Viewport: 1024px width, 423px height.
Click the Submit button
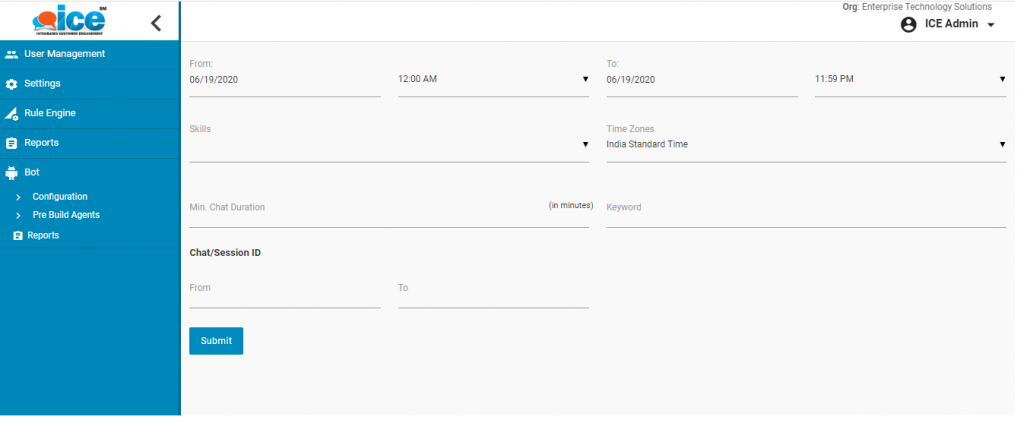coord(216,341)
